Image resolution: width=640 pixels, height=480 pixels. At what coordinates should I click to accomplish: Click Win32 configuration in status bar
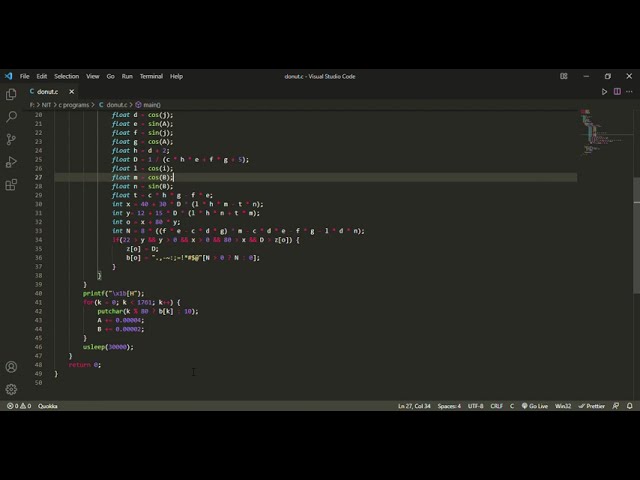(x=563, y=406)
